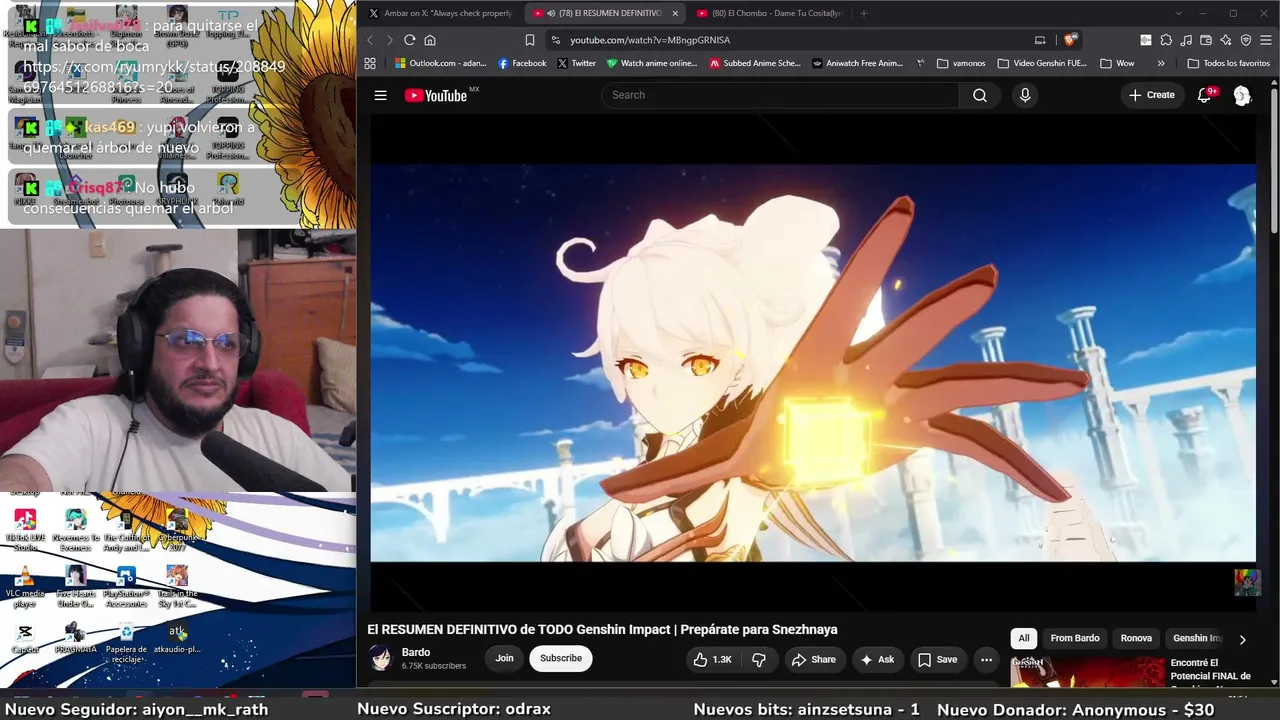Image resolution: width=1280 pixels, height=720 pixels.
Task: Click the Subscribe button
Action: [561, 658]
